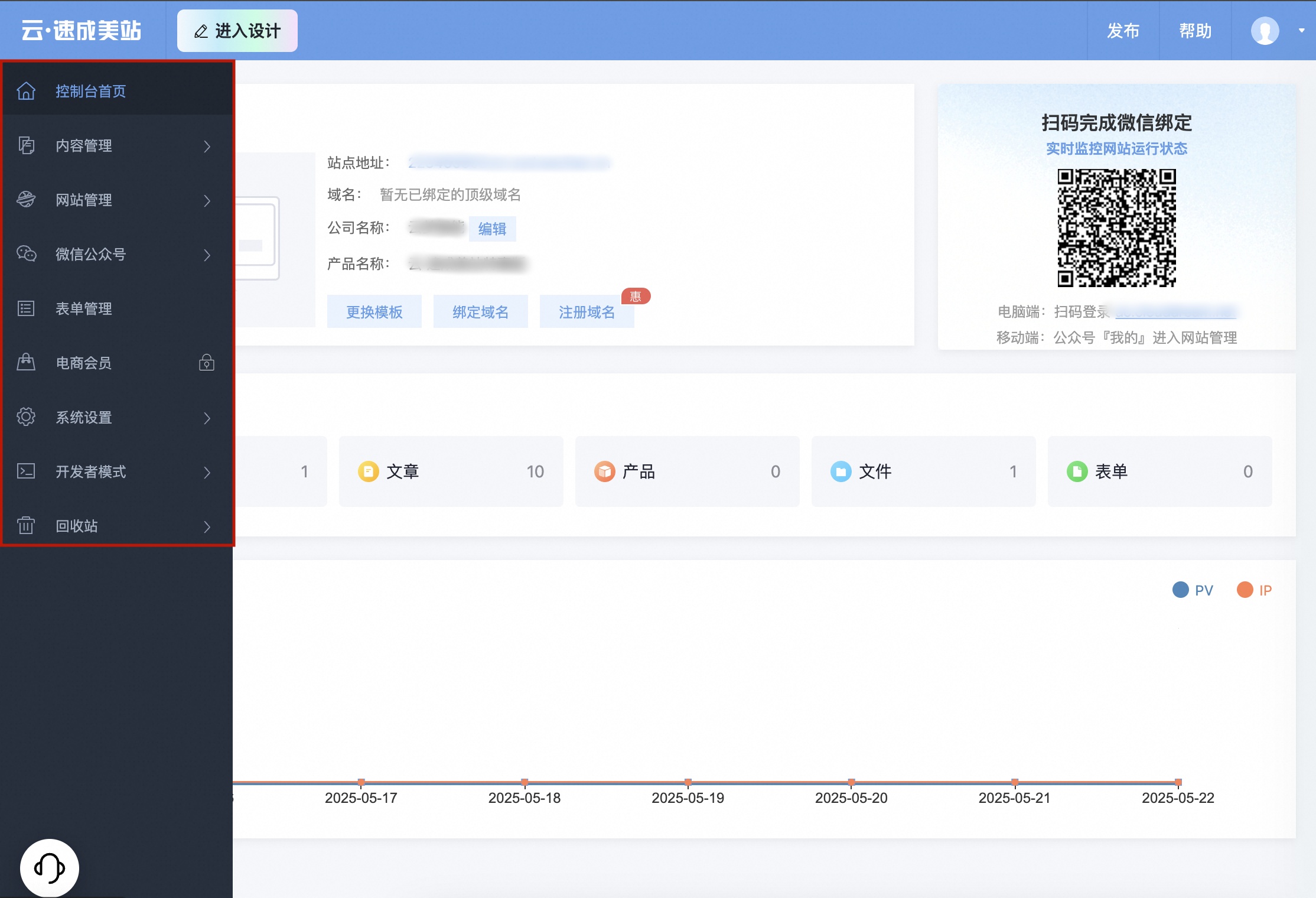The height and width of the screenshot is (898, 1316).
Task: Click the green 表单 document icon
Action: [x=1077, y=471]
